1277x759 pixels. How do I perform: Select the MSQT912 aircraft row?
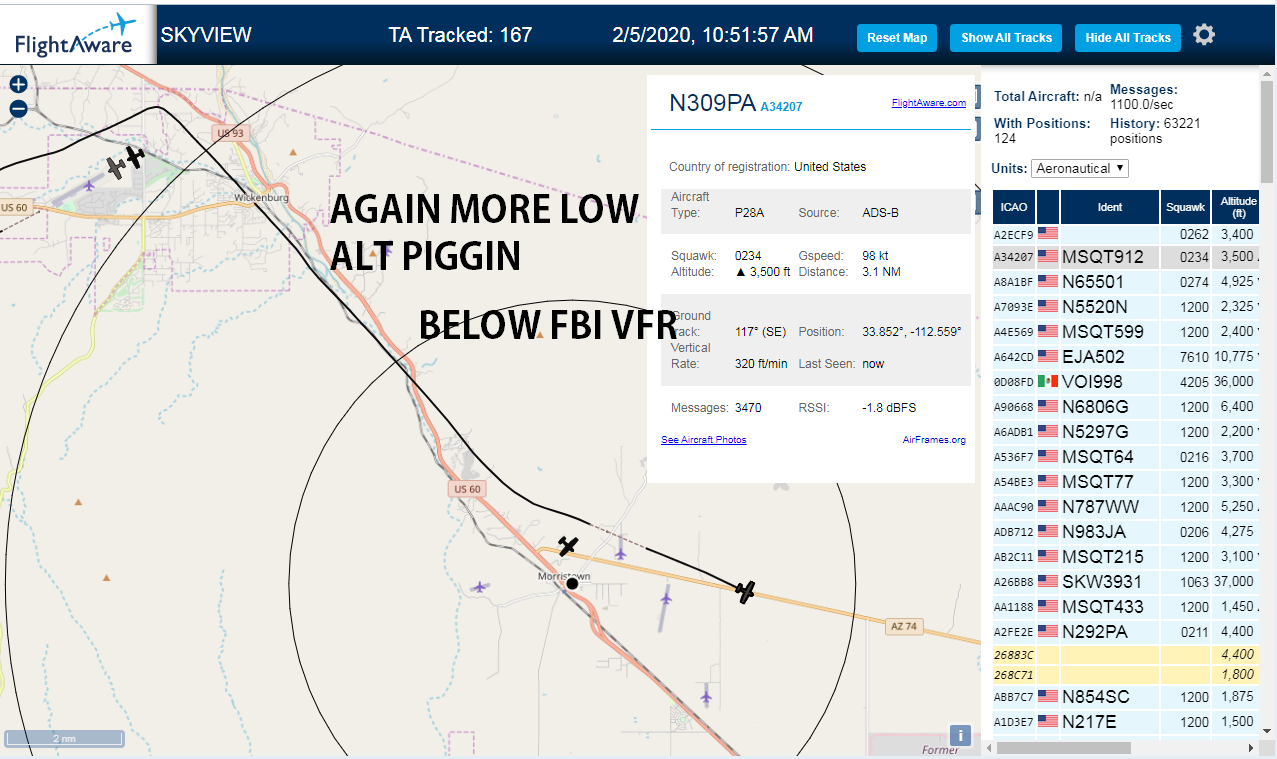pyautogui.click(x=1126, y=257)
